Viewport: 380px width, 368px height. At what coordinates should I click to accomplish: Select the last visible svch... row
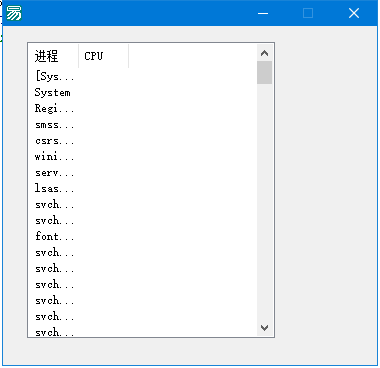click(x=54, y=332)
